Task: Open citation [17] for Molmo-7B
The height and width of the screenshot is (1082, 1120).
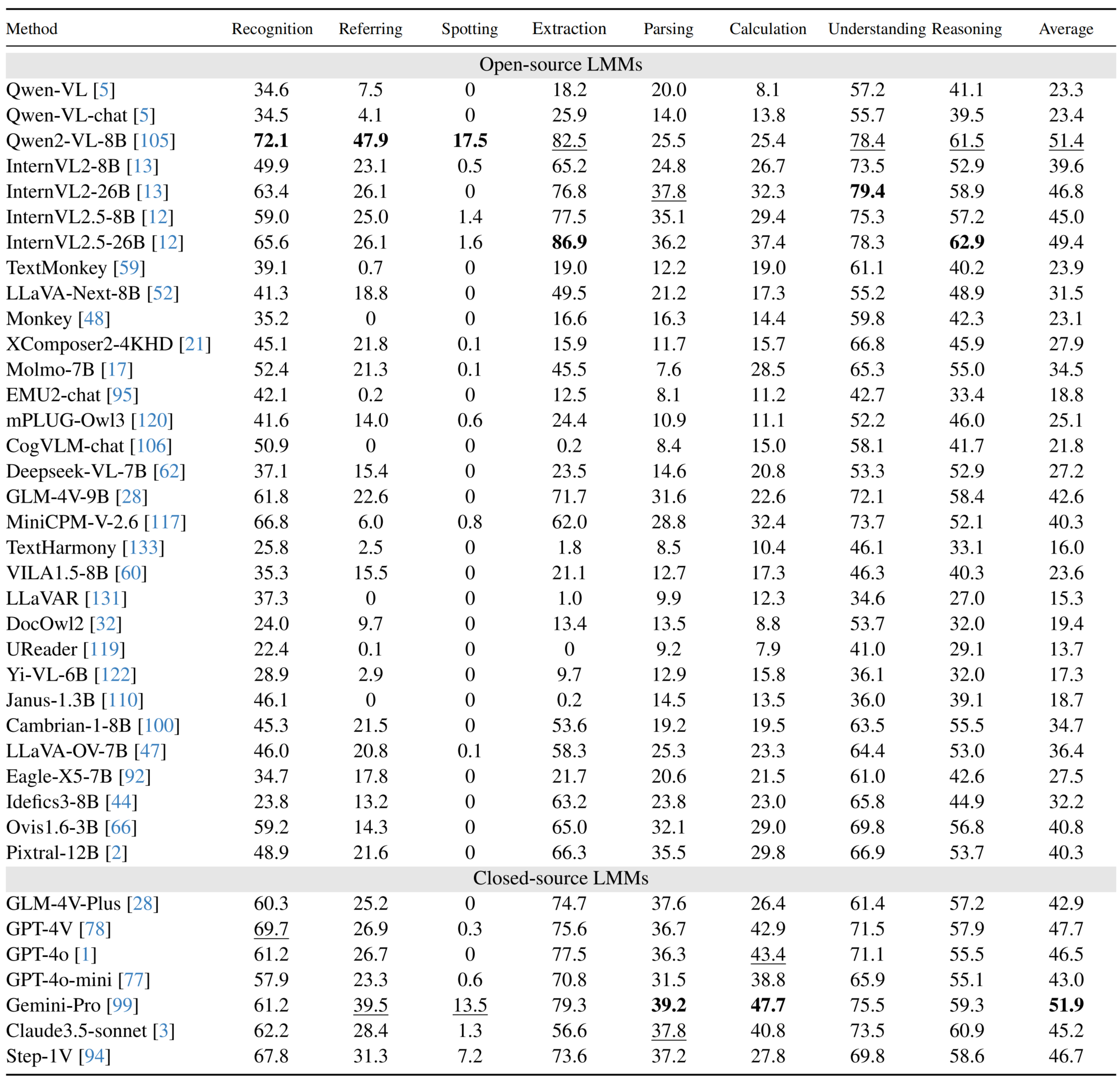Action: (117, 369)
